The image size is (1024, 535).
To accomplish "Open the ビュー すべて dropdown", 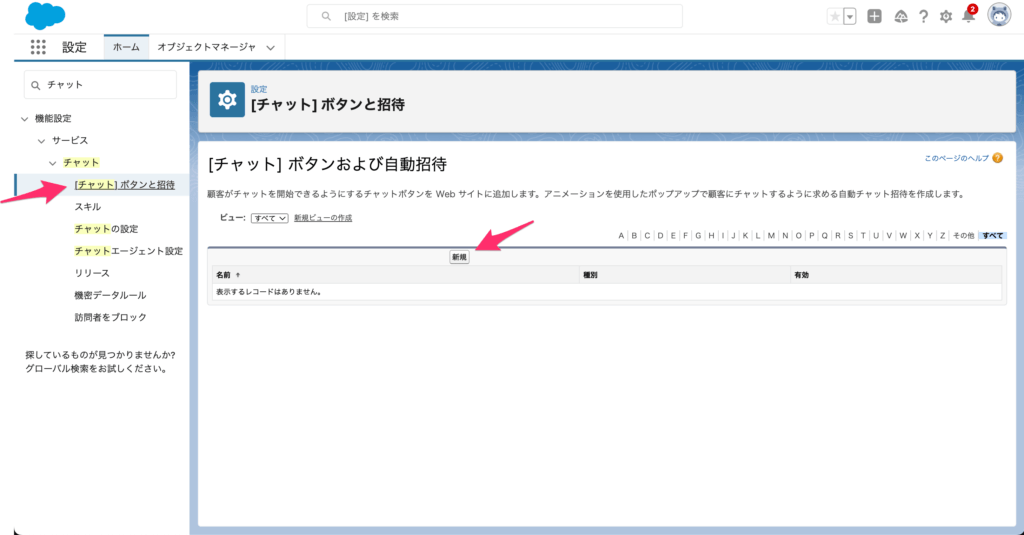I will (x=269, y=218).
